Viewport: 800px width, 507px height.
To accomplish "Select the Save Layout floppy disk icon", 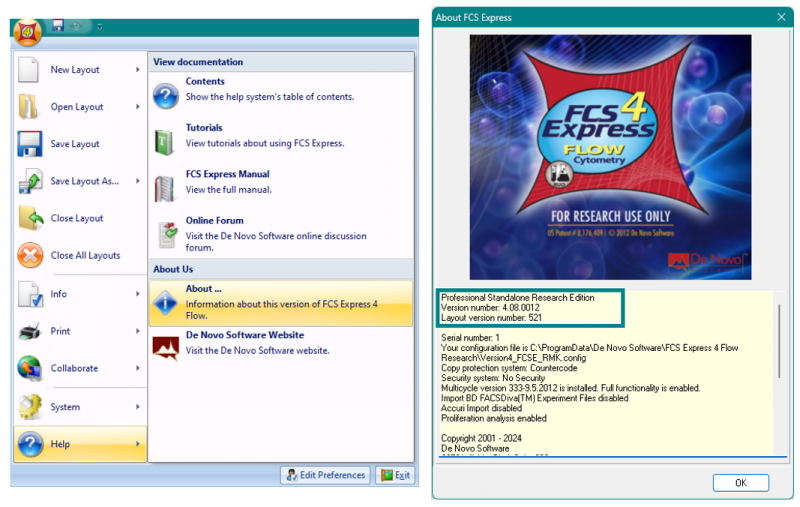I will 31,143.
